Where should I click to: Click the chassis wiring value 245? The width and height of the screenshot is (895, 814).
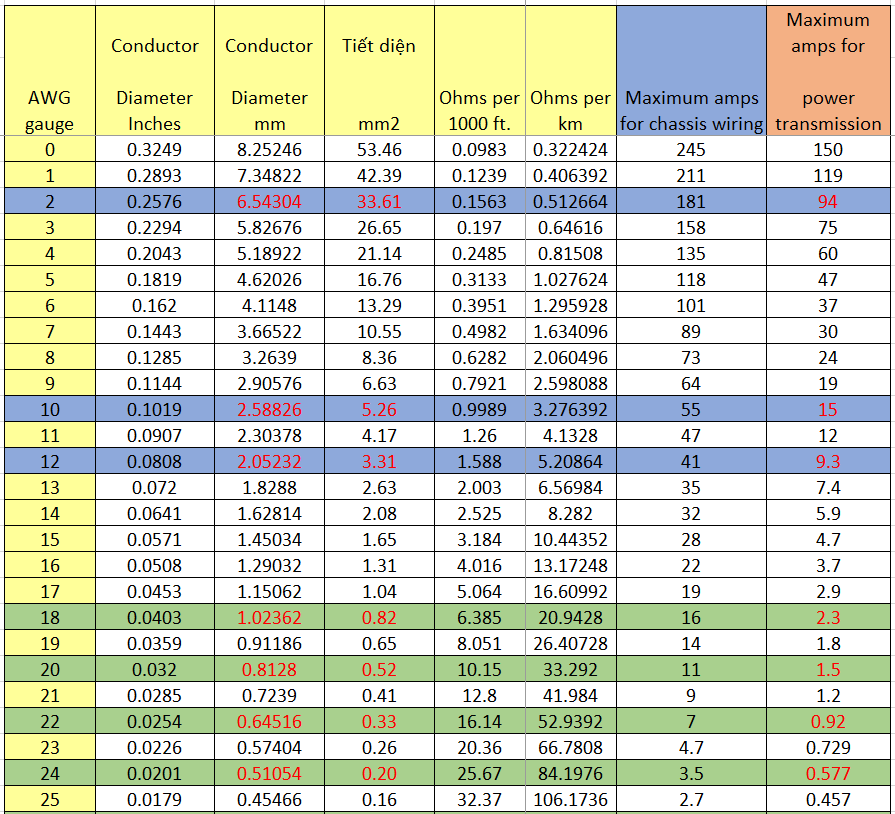point(691,150)
